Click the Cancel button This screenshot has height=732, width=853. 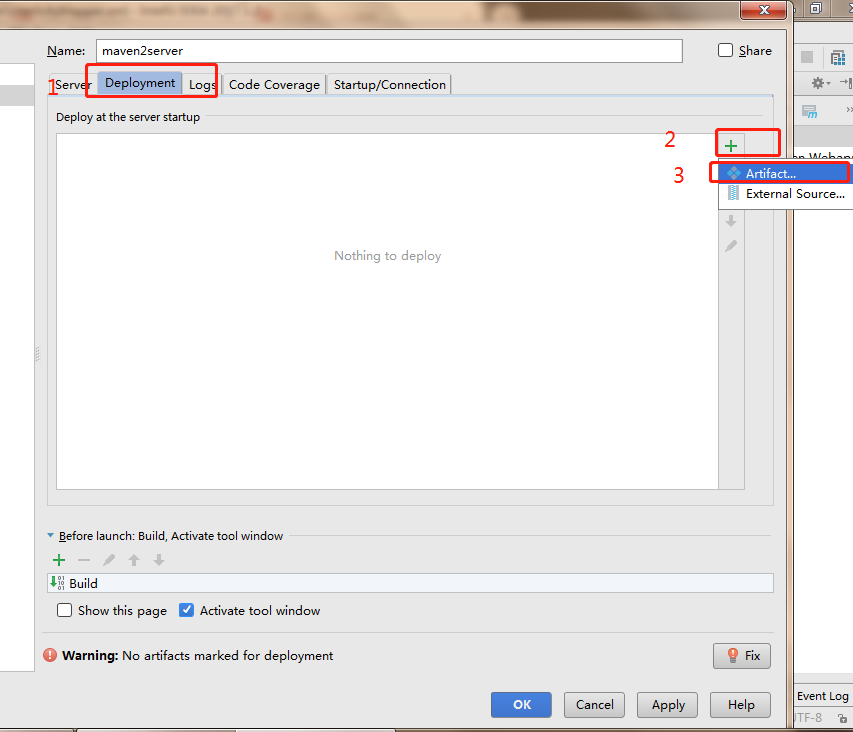coord(594,705)
